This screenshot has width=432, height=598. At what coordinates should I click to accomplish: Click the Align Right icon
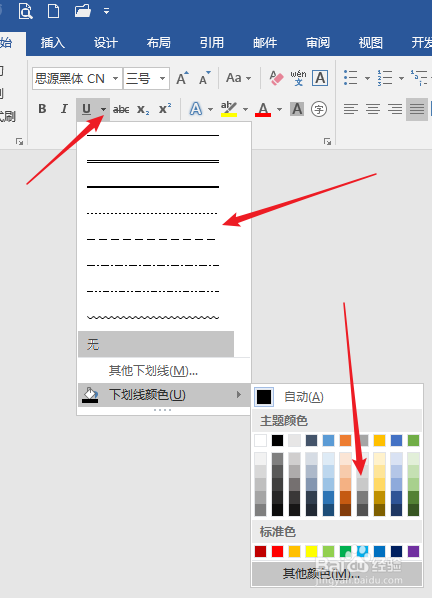click(395, 109)
